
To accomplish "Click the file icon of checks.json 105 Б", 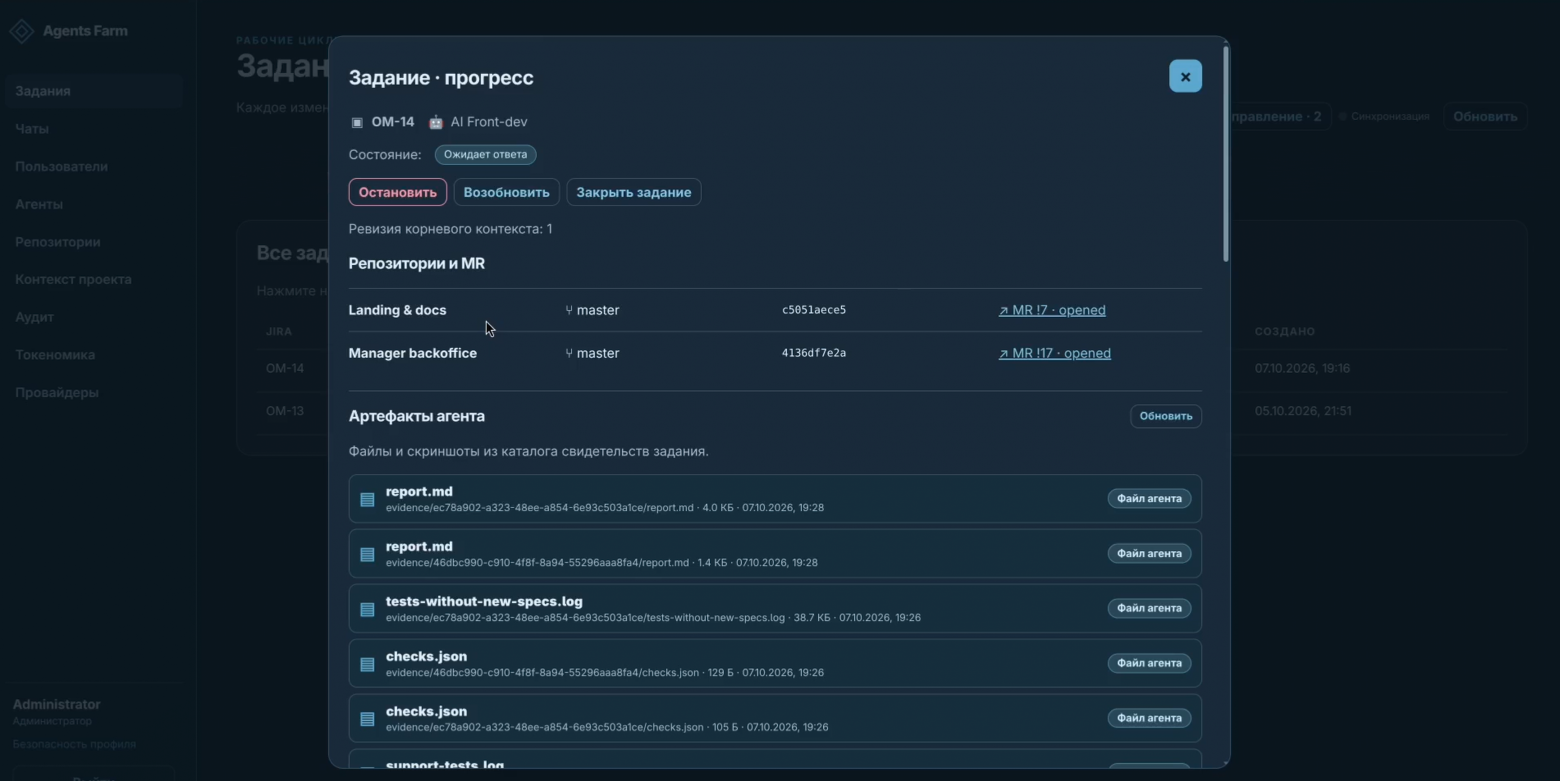I will 367,719.
